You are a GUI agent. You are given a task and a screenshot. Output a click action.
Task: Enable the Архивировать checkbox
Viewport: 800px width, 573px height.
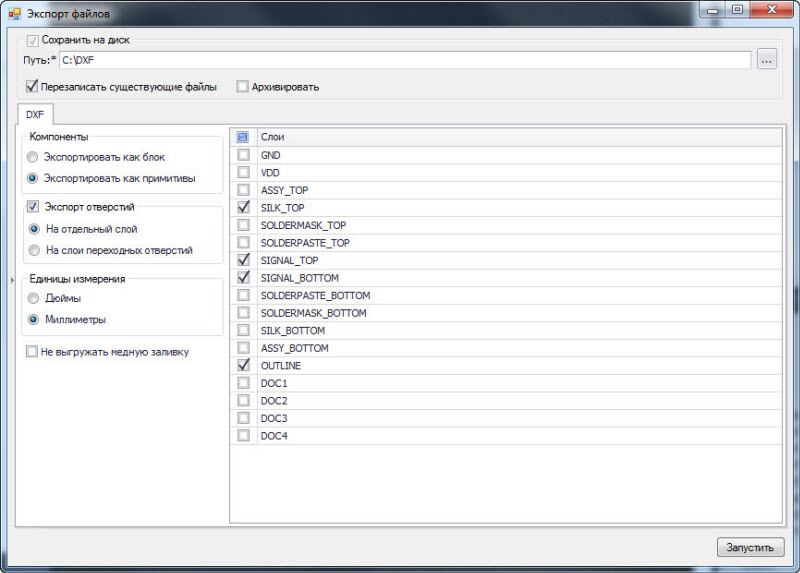[x=243, y=87]
